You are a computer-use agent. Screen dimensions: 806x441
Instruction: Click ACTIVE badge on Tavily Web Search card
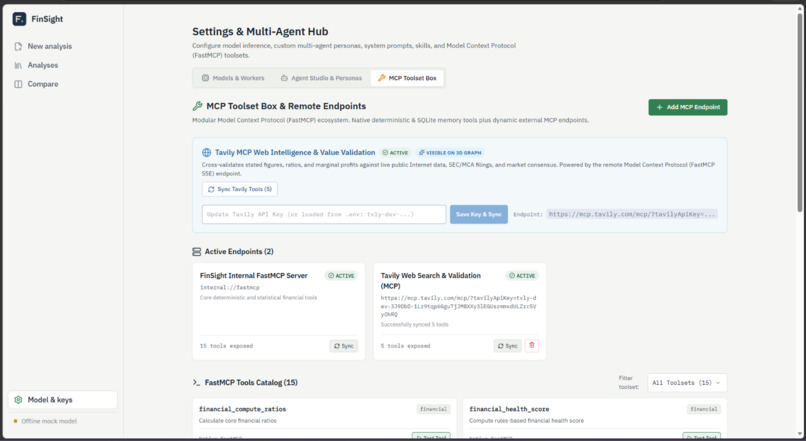[x=522, y=276]
